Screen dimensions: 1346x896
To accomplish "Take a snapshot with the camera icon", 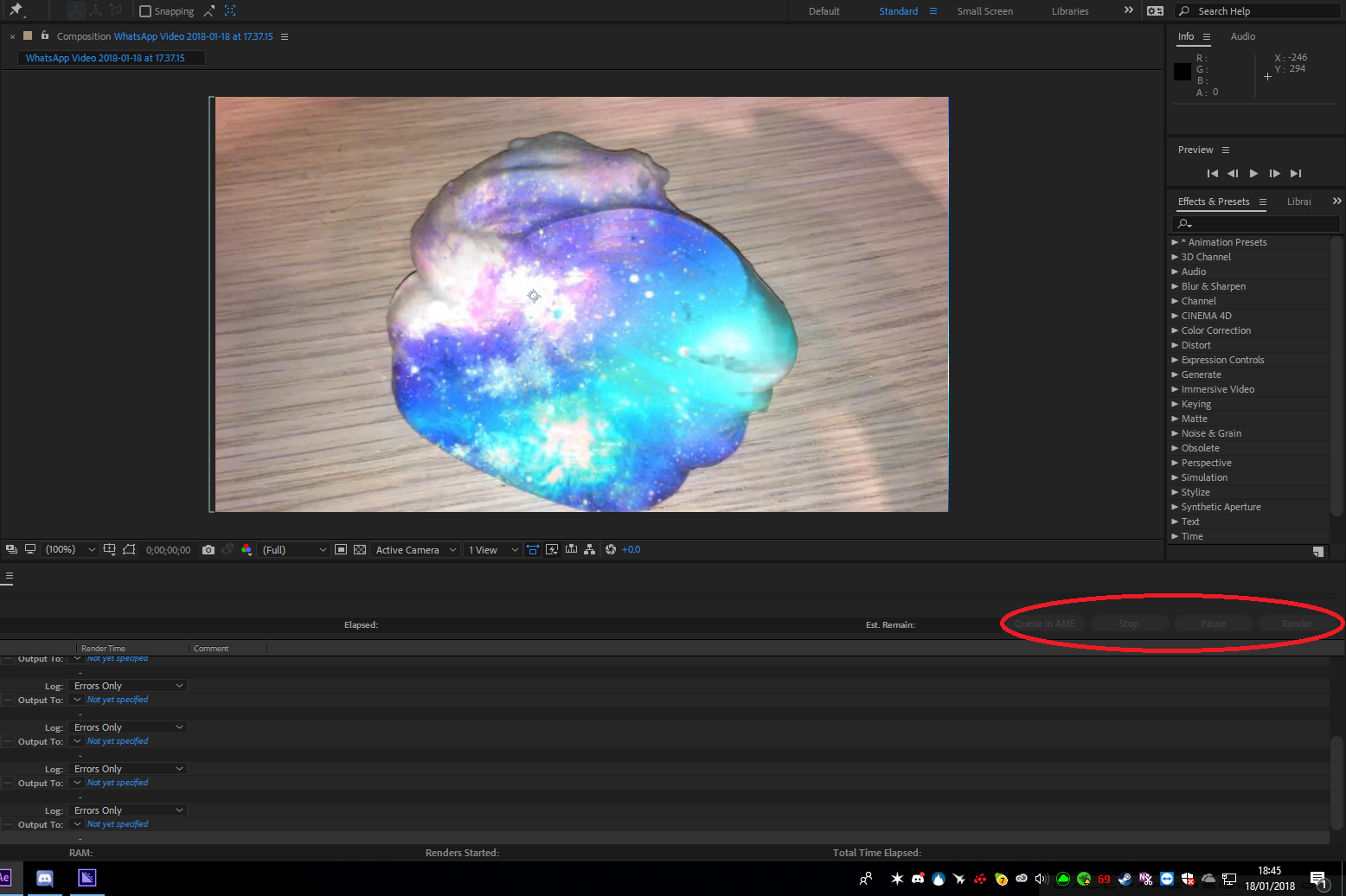I will [x=208, y=549].
